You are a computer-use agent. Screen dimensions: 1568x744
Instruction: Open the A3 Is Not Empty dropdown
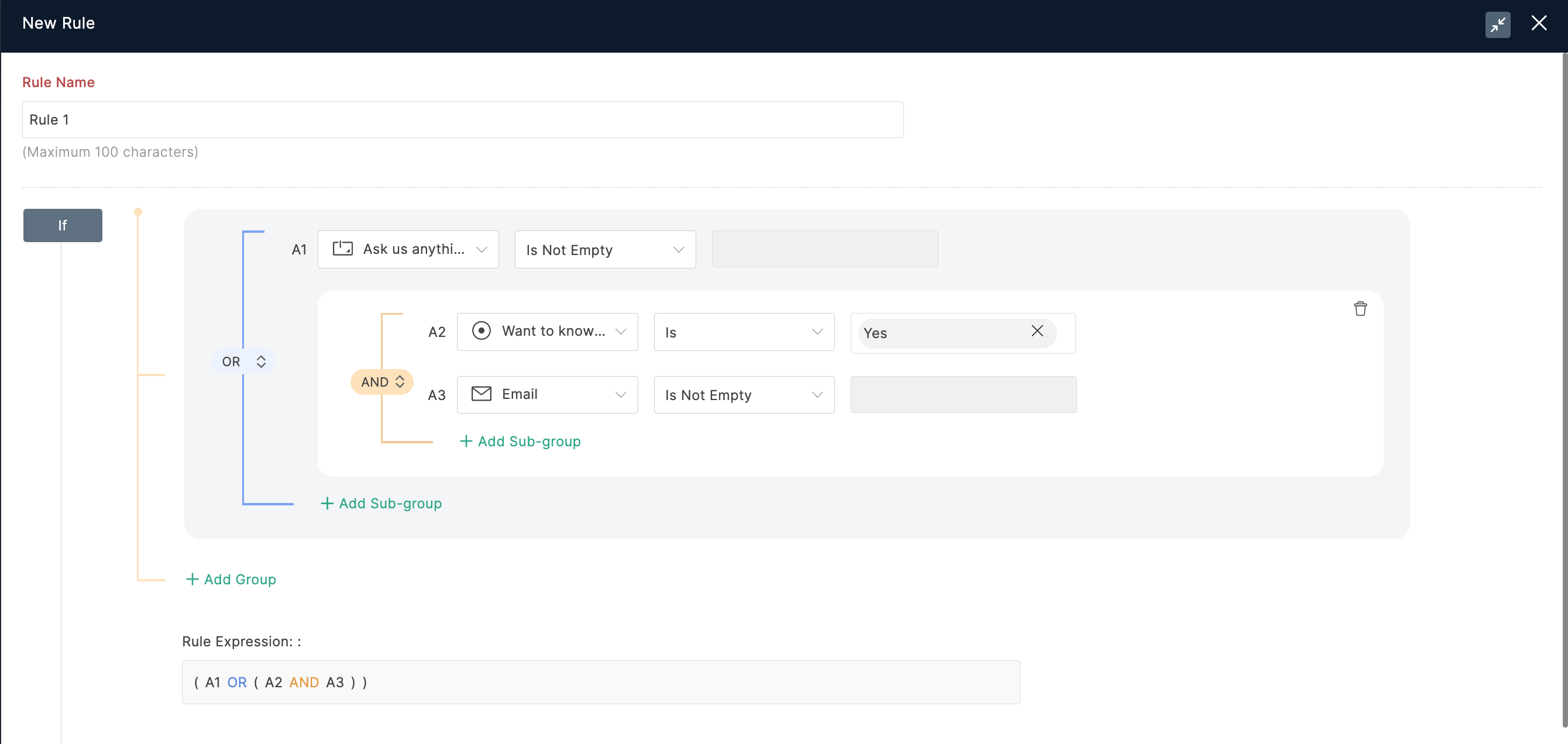(x=744, y=395)
